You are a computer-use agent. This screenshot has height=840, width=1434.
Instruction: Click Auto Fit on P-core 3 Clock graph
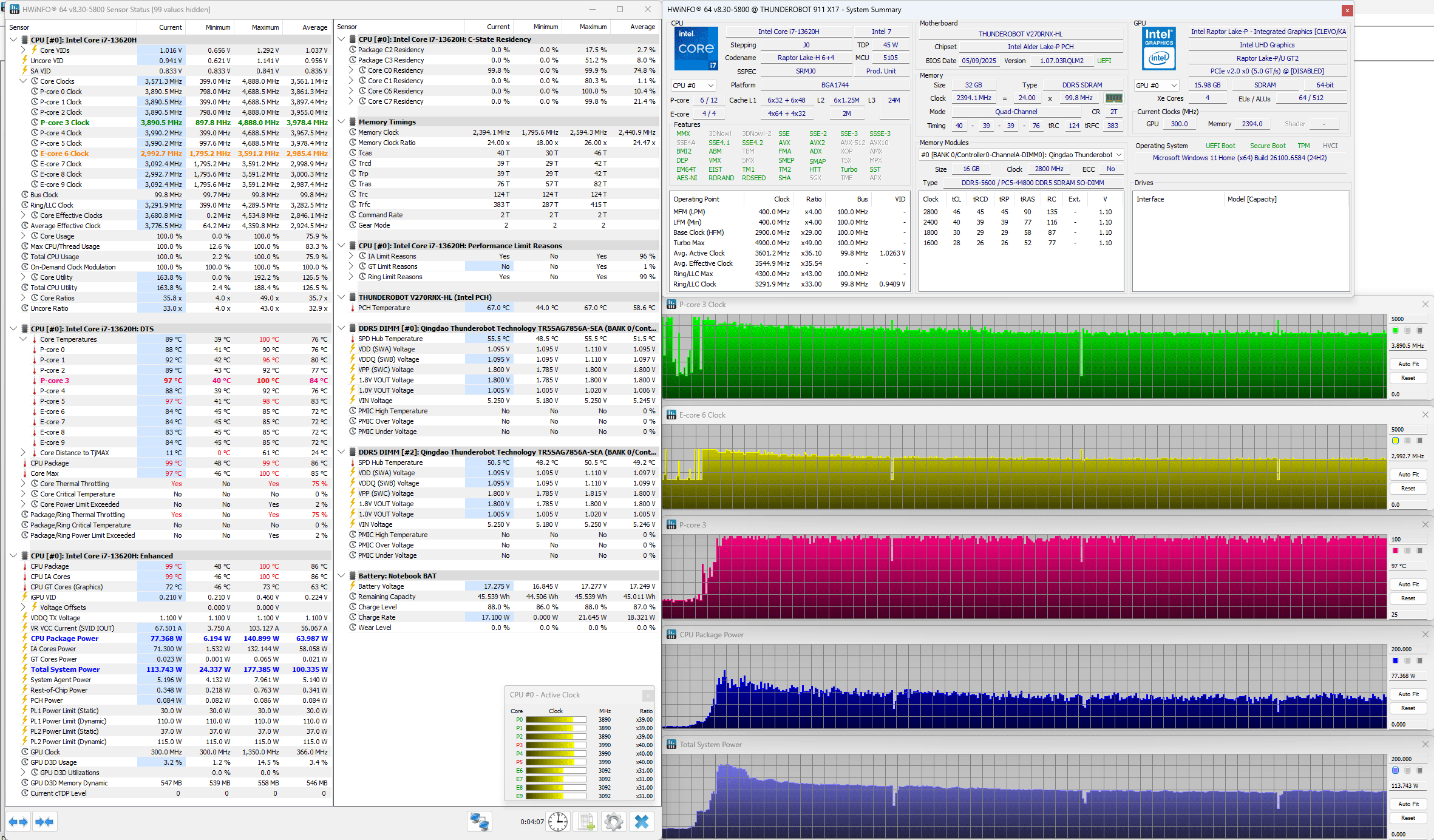click(1408, 364)
